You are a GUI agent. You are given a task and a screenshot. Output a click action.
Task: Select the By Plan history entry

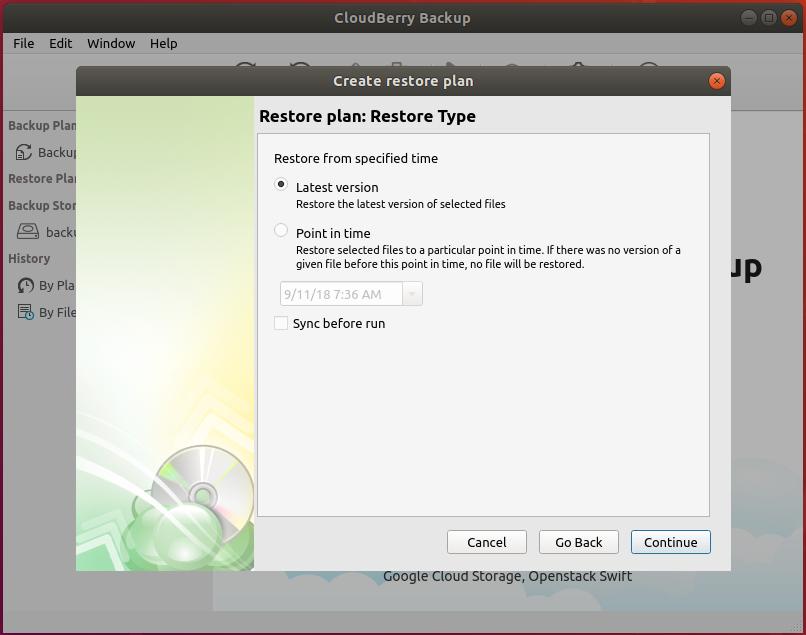pyautogui.click(x=57, y=285)
